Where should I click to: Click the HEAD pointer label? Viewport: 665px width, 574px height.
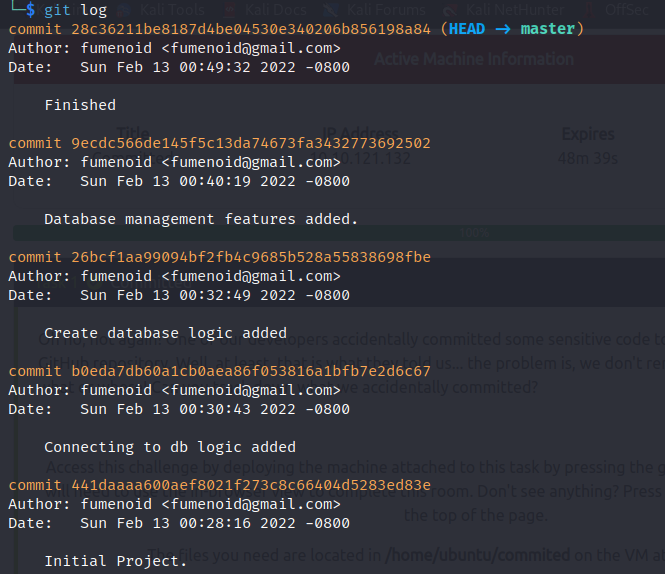coord(467,29)
